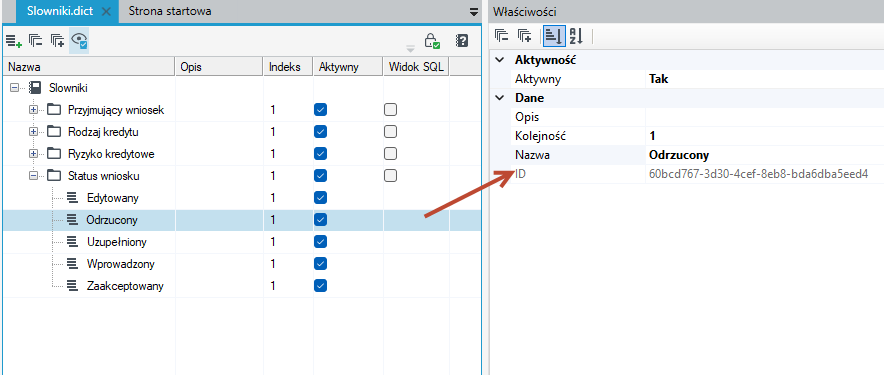Enable Widok SQL for Rodzaj kredytu
The image size is (884, 375).
click(390, 132)
